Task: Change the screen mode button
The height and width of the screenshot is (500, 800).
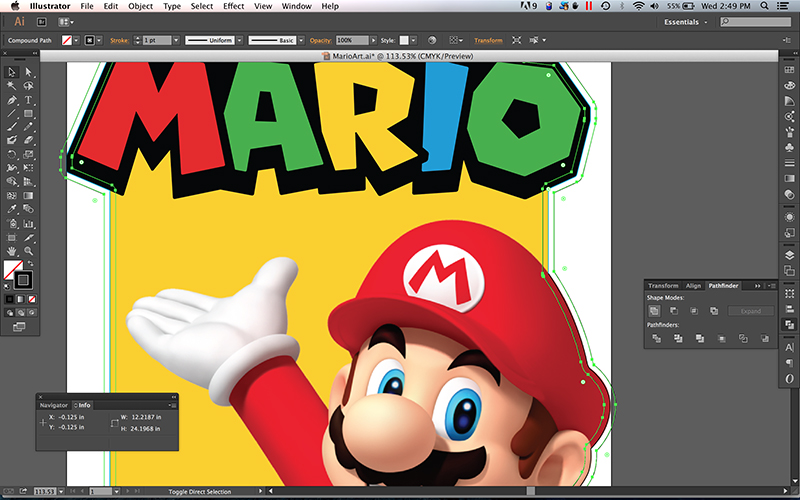Action: [x=19, y=327]
